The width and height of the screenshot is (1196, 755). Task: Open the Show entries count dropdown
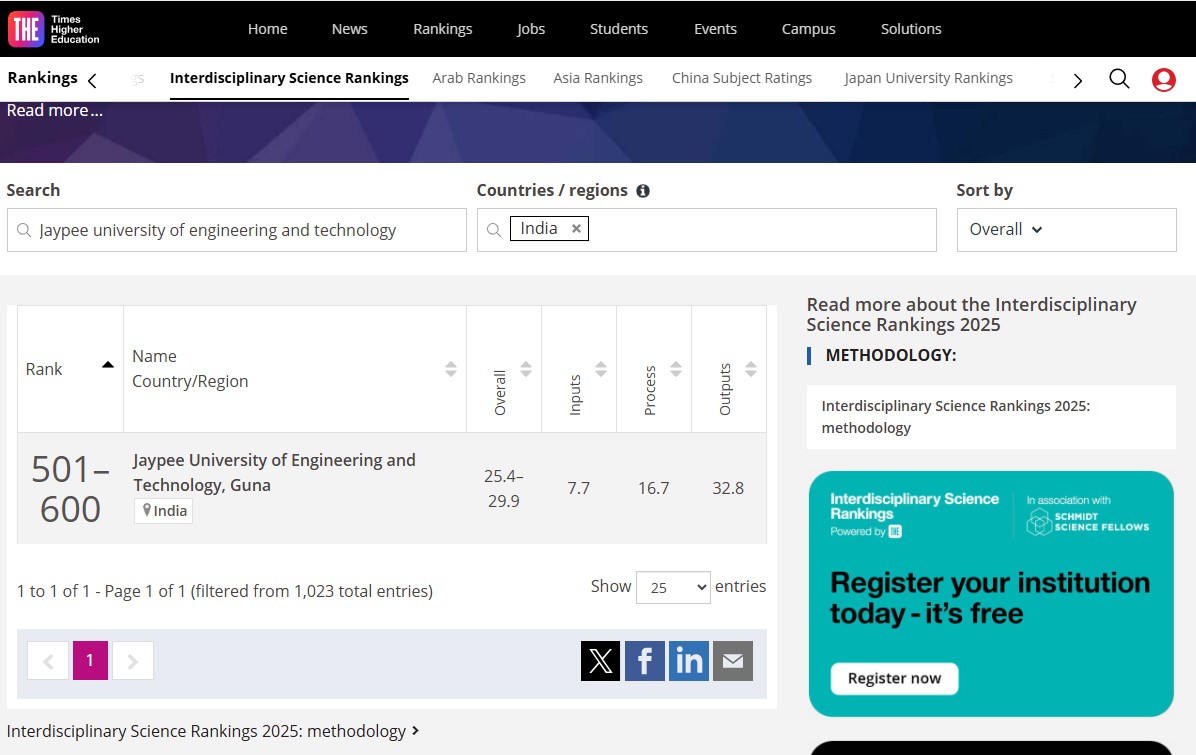click(673, 587)
